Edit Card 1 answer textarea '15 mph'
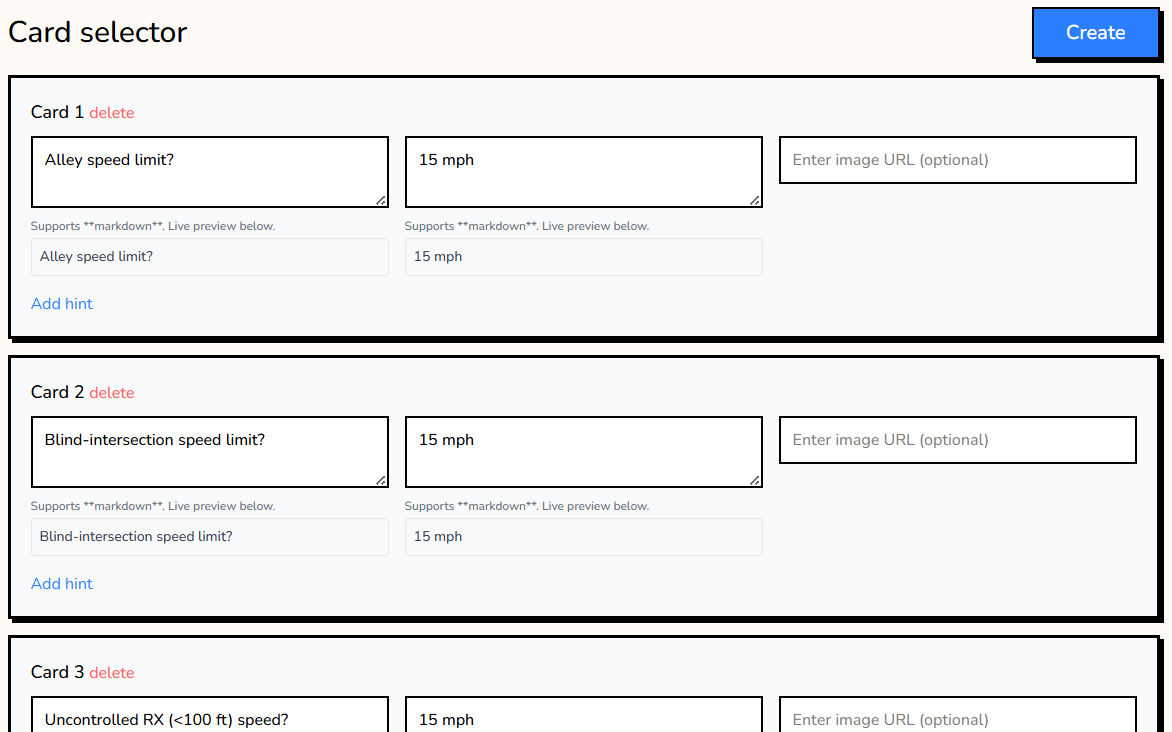The width and height of the screenshot is (1172, 732). pyautogui.click(x=584, y=172)
